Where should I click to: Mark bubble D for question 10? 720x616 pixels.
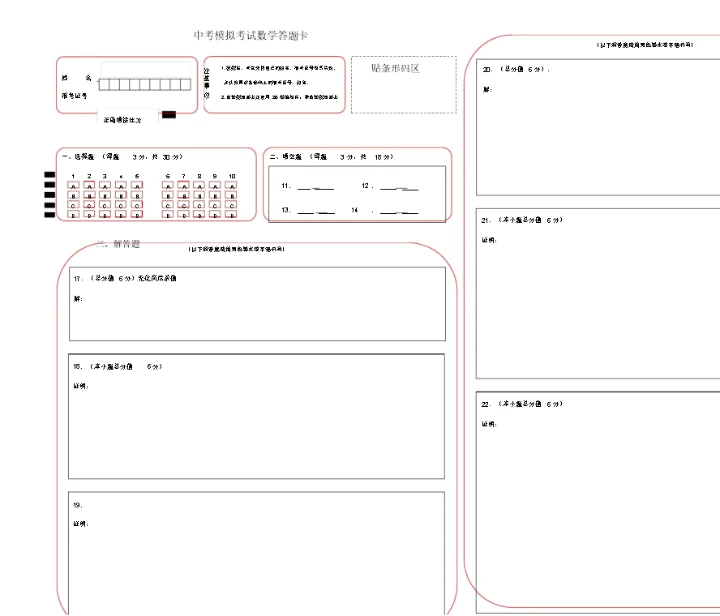tap(231, 214)
